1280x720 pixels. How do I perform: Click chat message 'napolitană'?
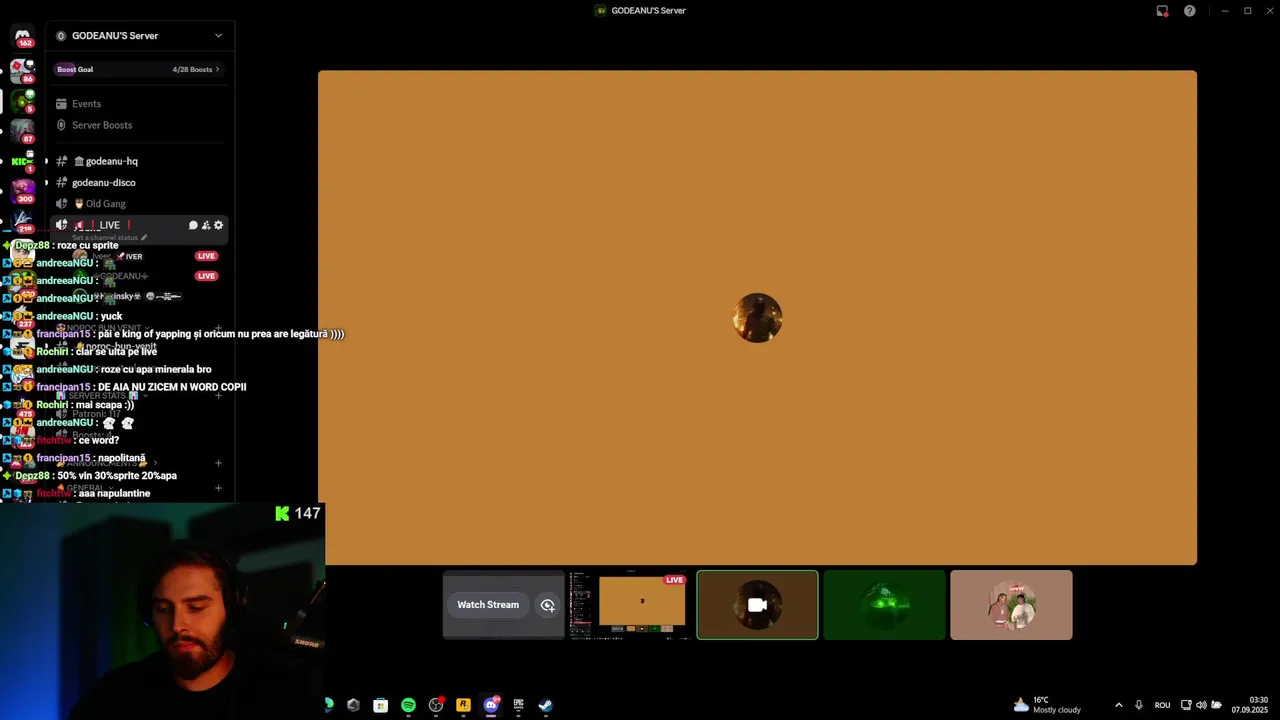[122, 458]
